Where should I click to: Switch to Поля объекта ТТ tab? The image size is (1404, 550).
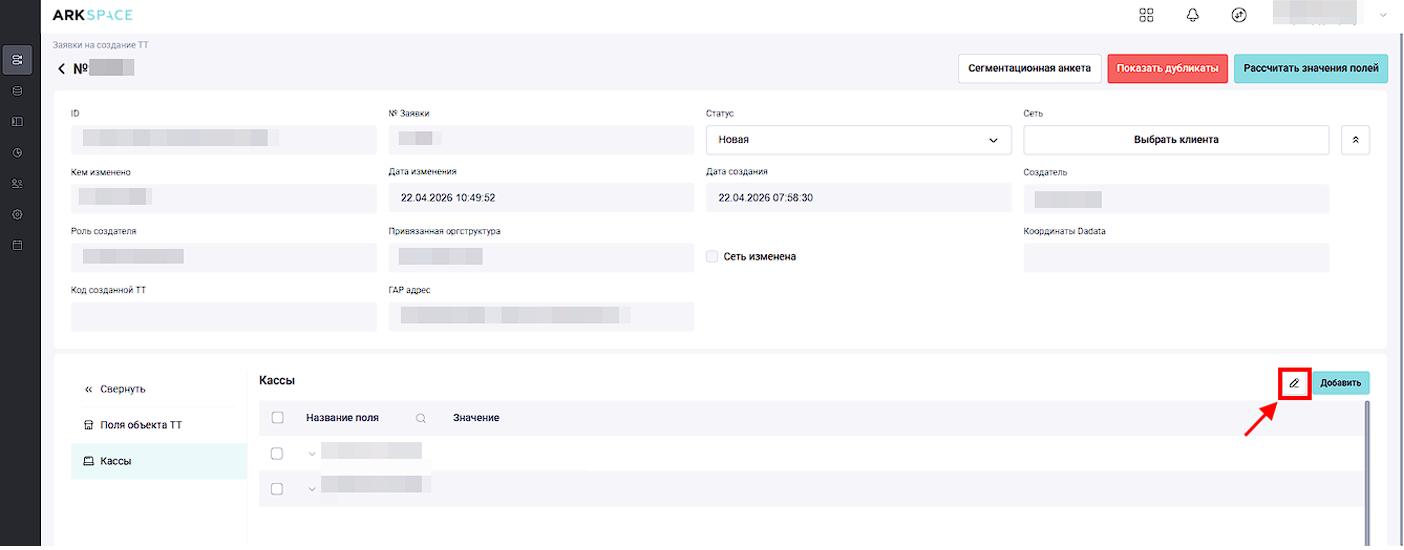(141, 425)
